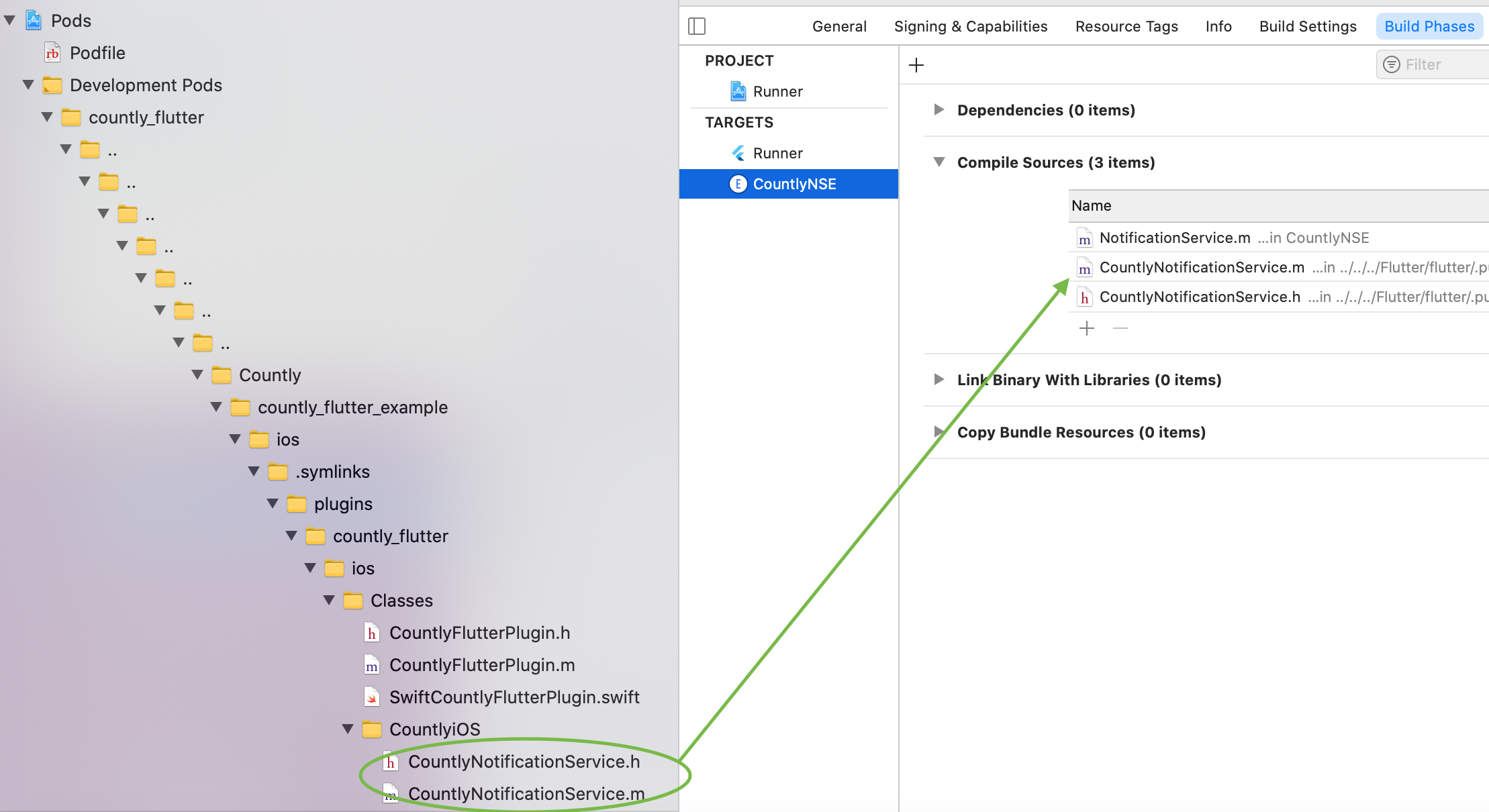Click into the Filter search field
Image resolution: width=1489 pixels, height=812 pixels.
[1433, 64]
